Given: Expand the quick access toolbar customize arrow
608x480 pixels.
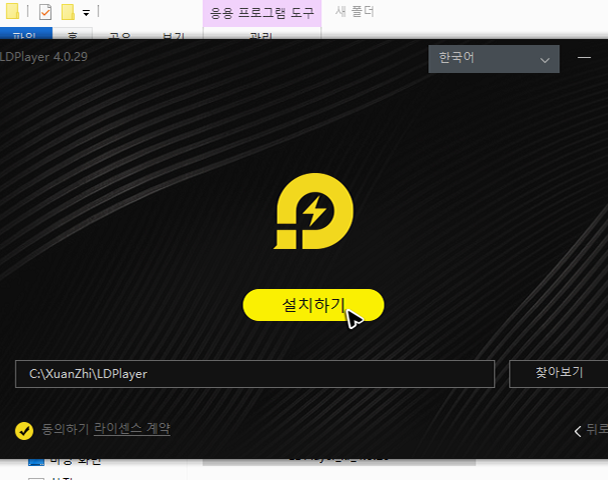Looking at the screenshot, I should 86,13.
